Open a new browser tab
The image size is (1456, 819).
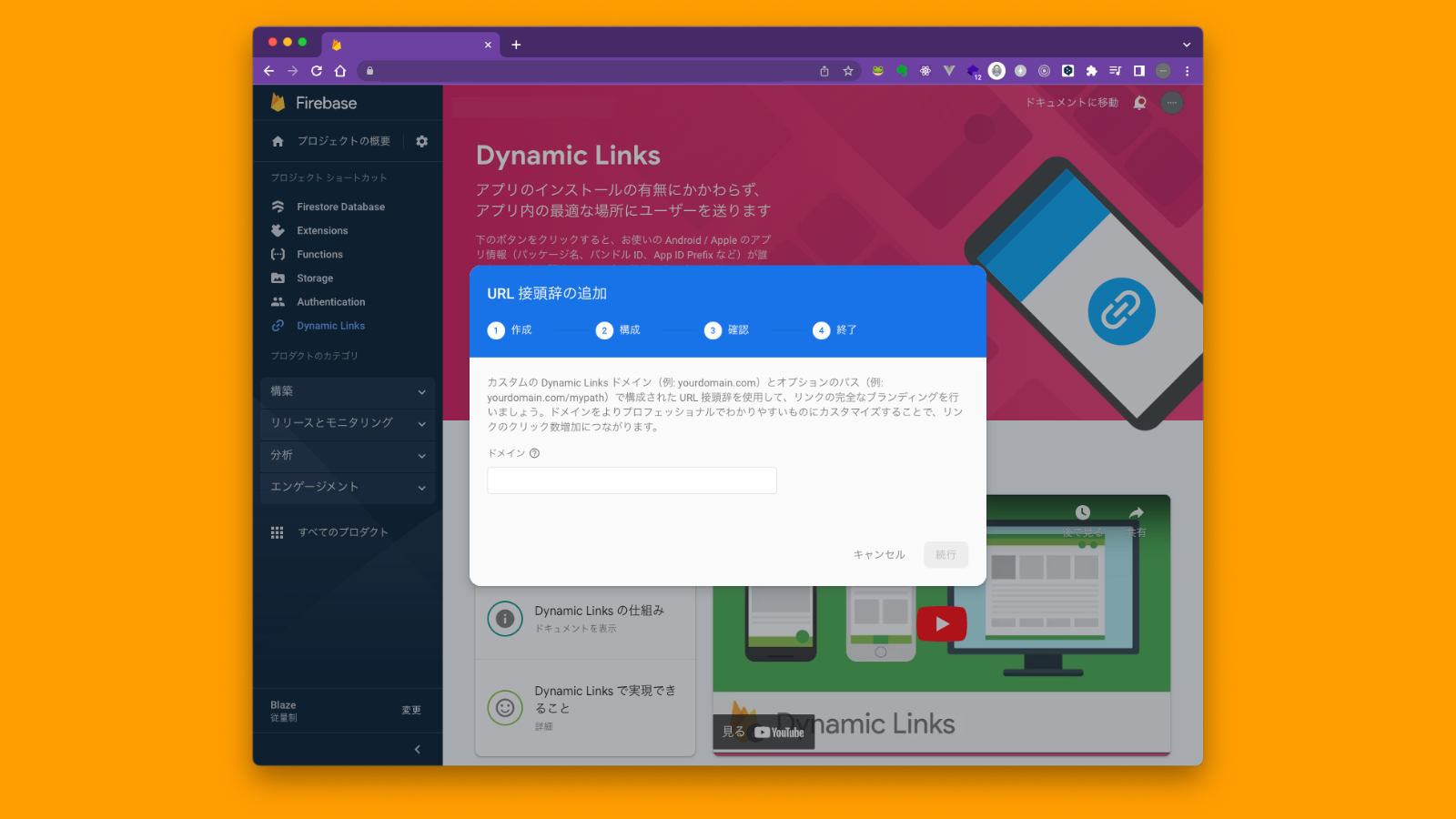pyautogui.click(x=516, y=45)
